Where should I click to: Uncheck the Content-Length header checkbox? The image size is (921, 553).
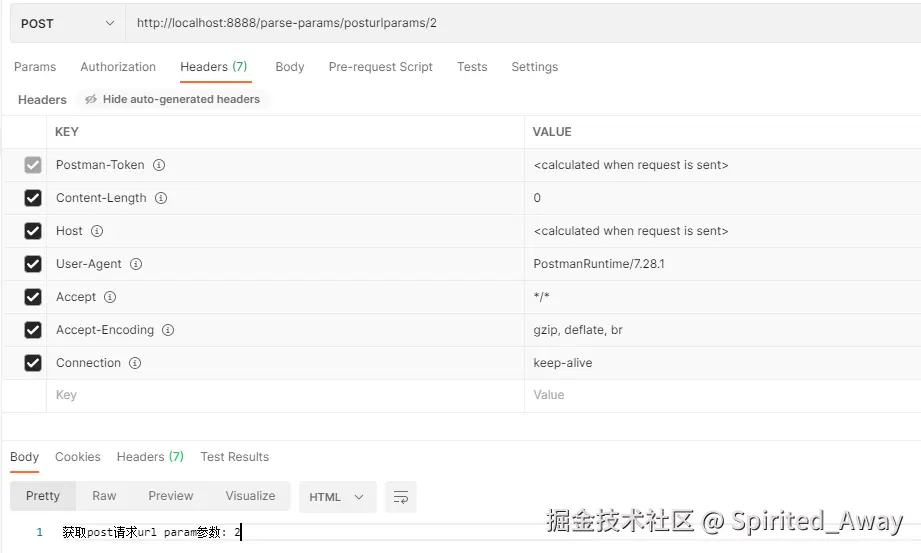point(33,198)
